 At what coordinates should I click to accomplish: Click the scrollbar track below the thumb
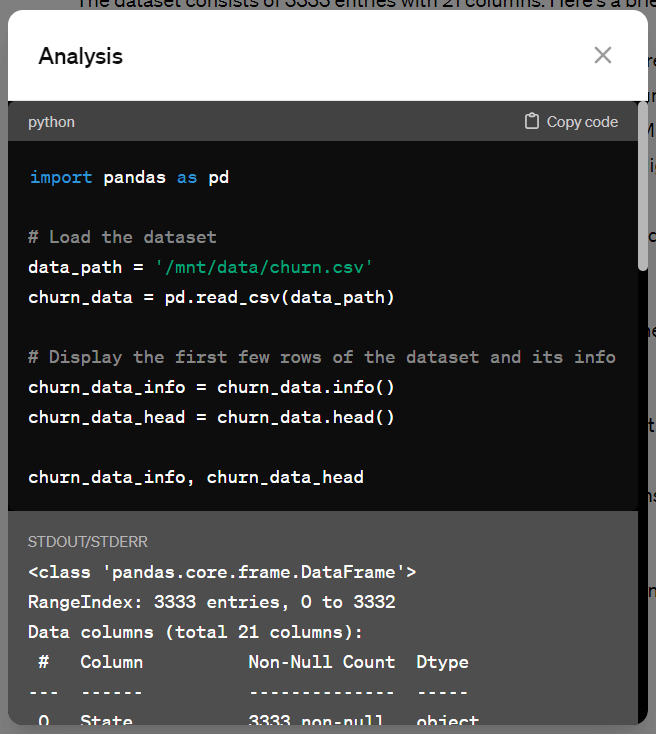(643, 500)
